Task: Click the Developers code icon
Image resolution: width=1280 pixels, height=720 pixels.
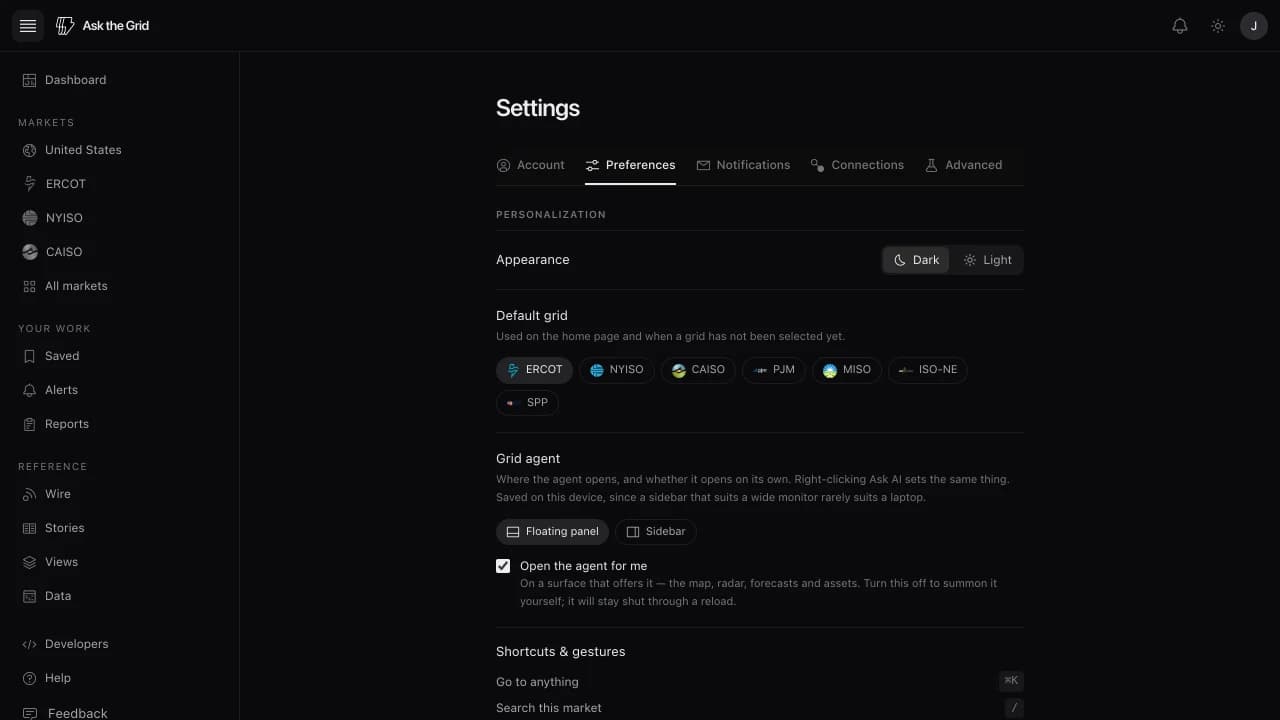Action: click(x=30, y=644)
